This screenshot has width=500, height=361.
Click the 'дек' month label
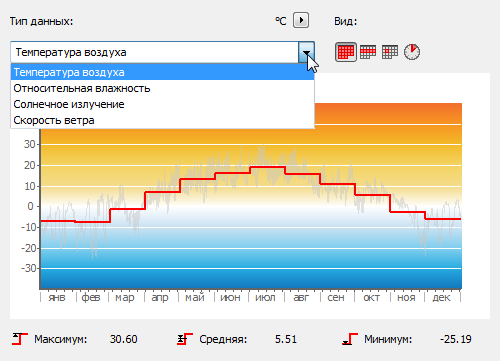coord(441,297)
